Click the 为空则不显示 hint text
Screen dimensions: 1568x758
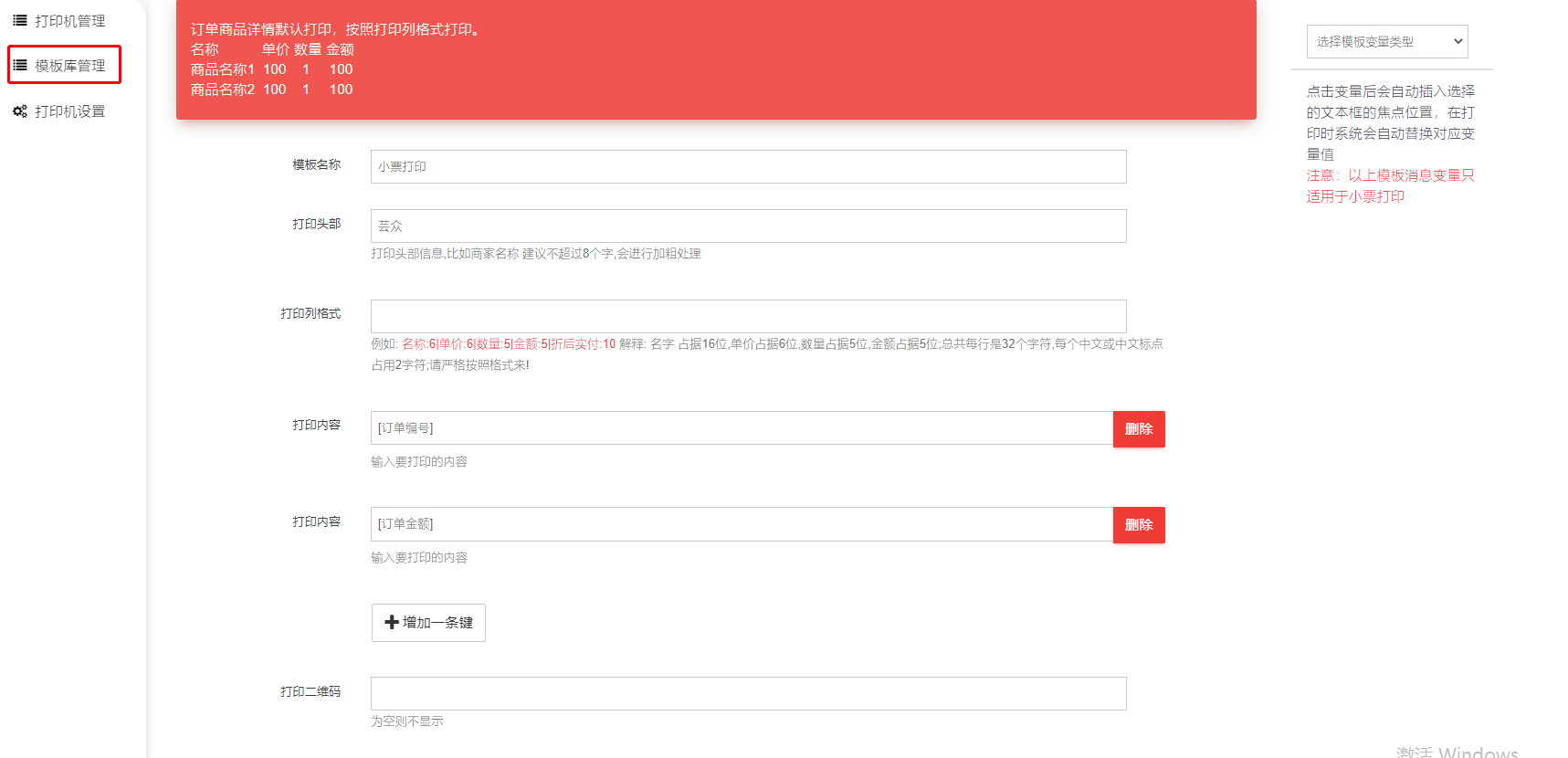click(x=407, y=721)
